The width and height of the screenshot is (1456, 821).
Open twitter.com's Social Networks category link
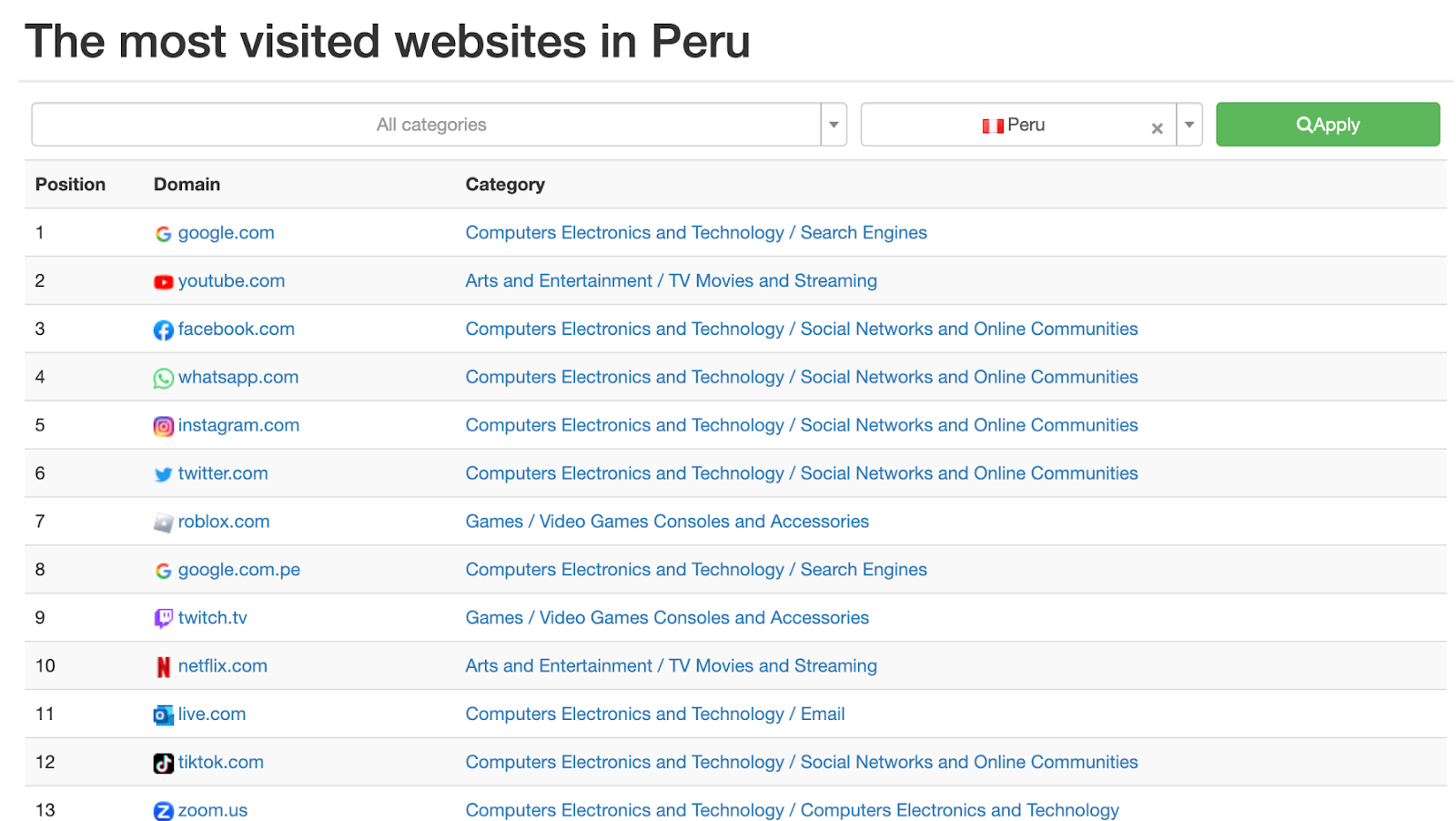[802, 474]
